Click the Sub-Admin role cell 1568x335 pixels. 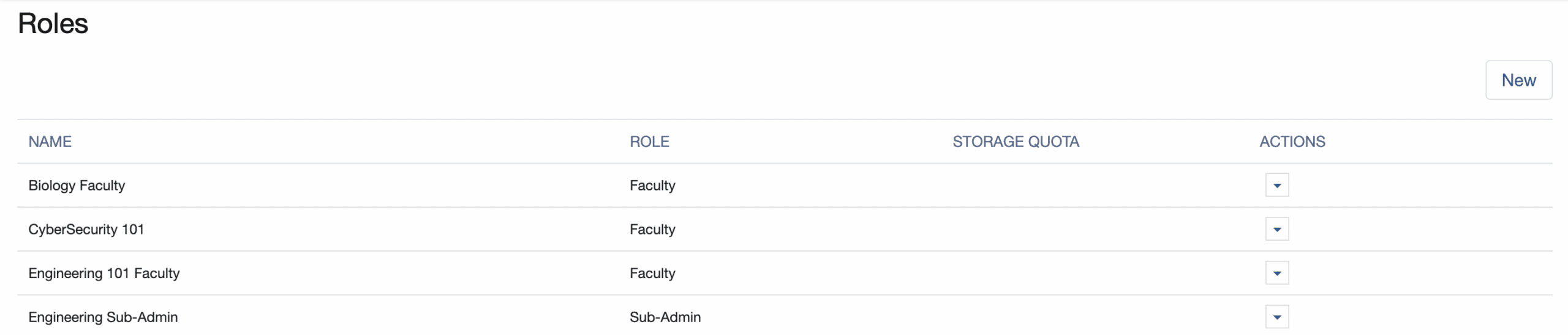point(665,317)
